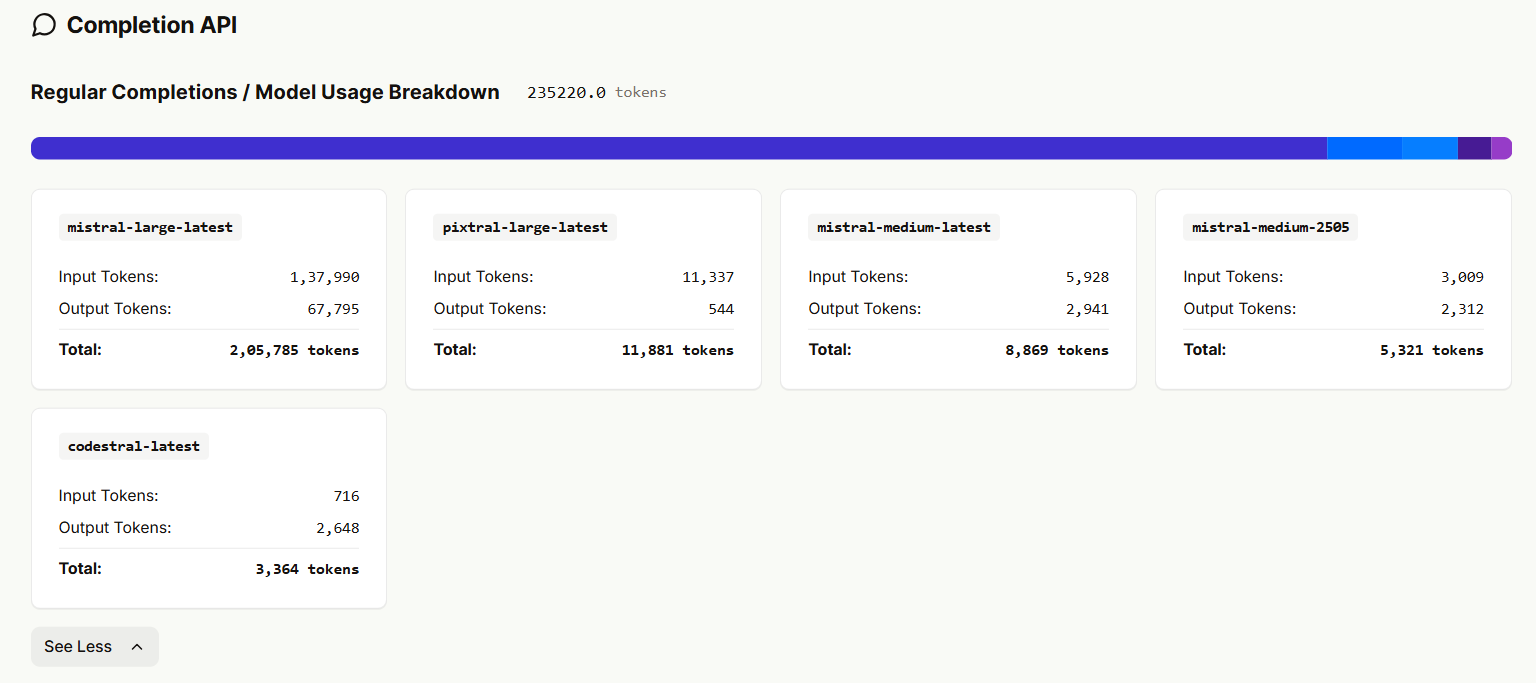The height and width of the screenshot is (683, 1536).
Task: Click Output Tokens label in mistral-medium-latest card
Action: (x=865, y=309)
